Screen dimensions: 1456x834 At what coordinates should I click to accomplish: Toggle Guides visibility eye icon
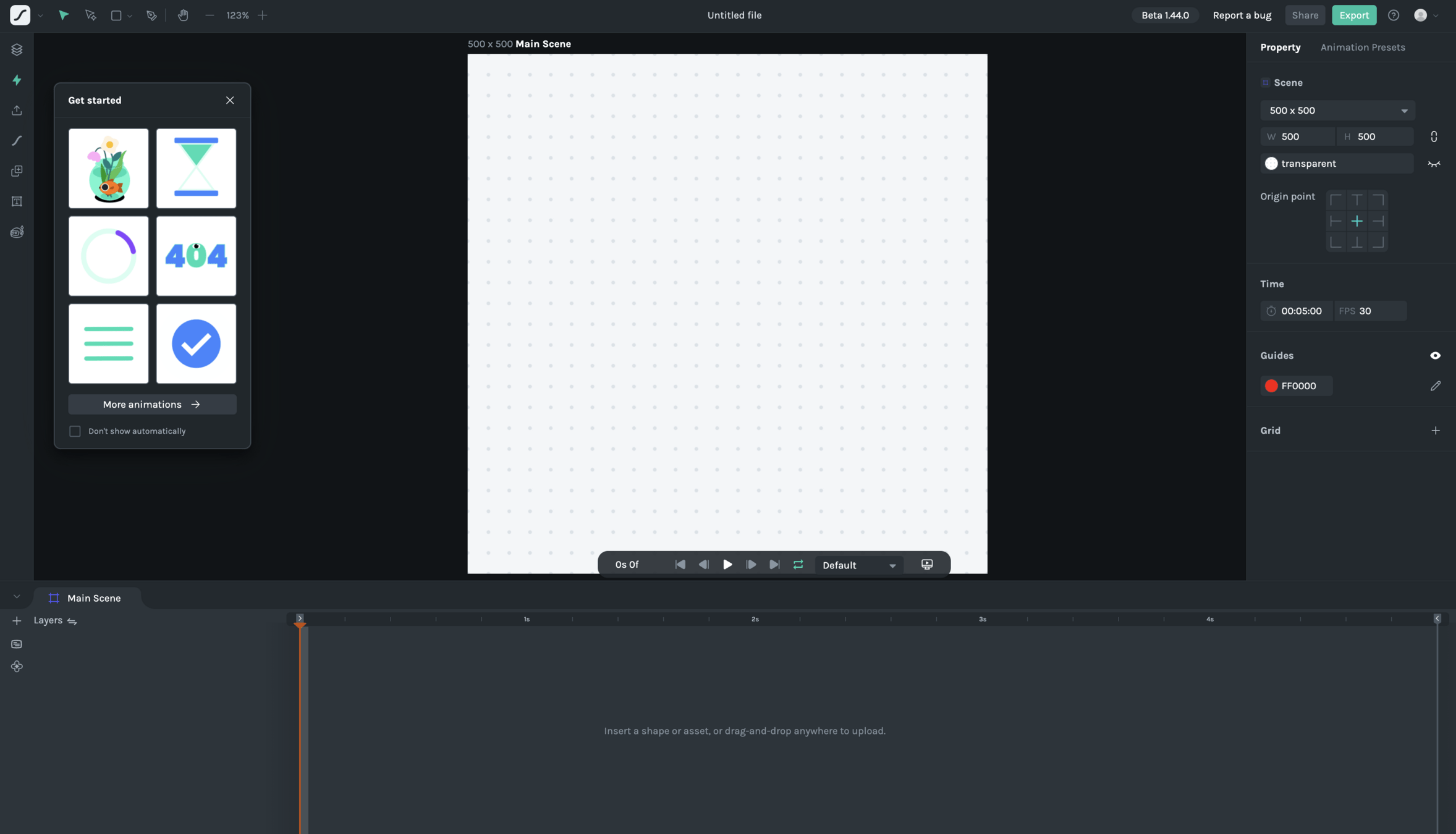[x=1435, y=356]
